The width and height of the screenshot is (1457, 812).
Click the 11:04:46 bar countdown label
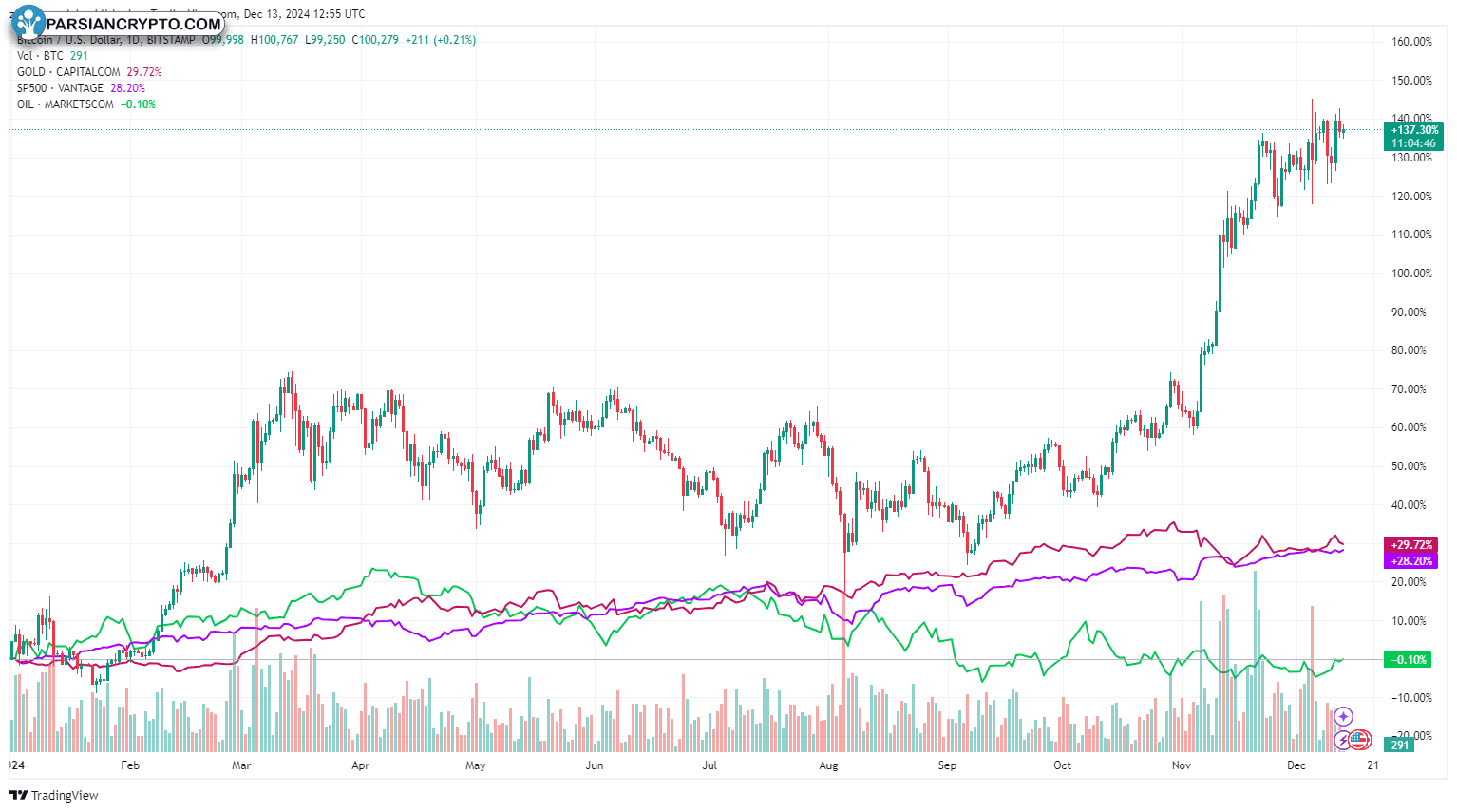coord(1413,143)
